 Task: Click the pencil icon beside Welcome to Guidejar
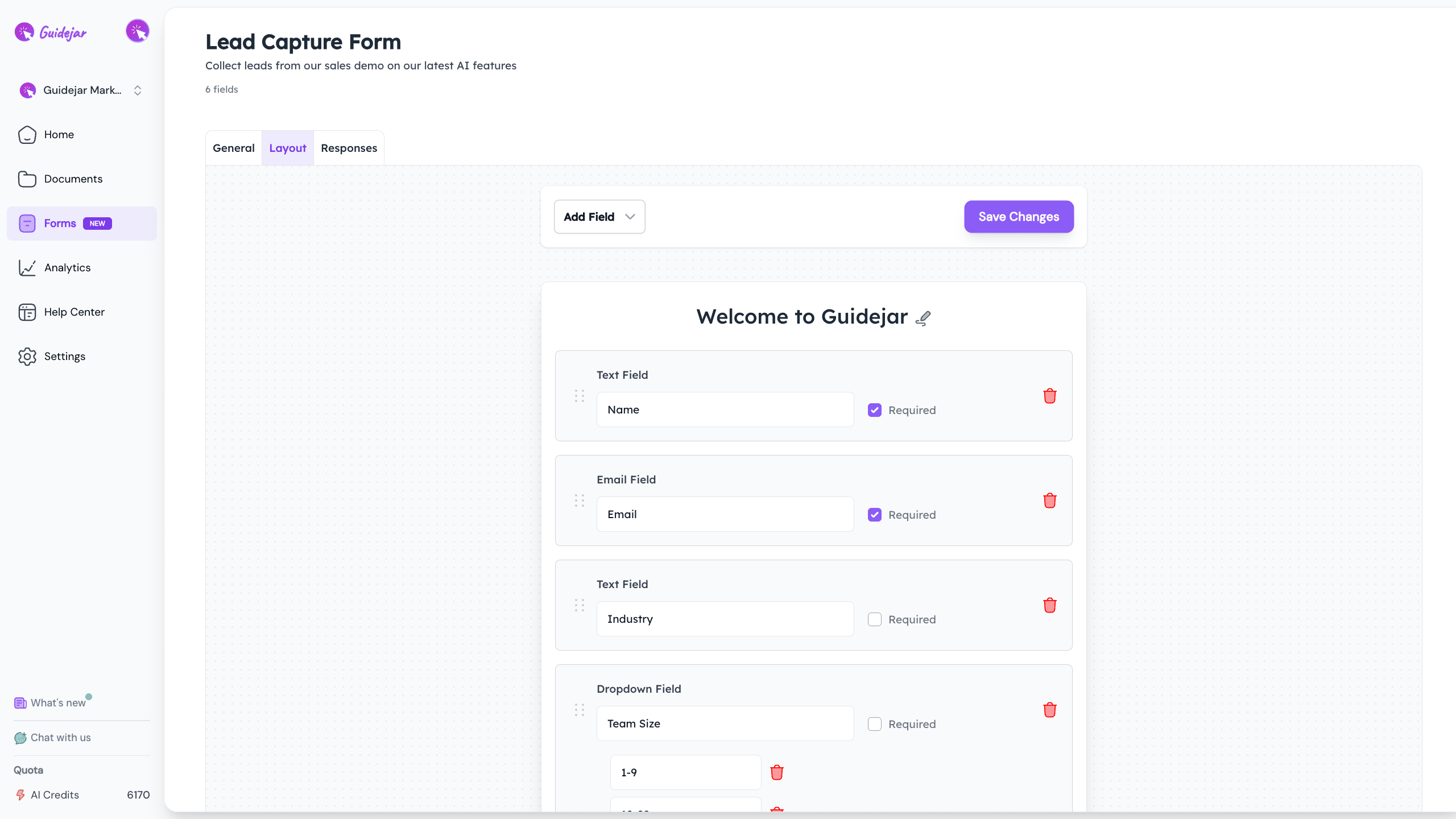tap(923, 318)
